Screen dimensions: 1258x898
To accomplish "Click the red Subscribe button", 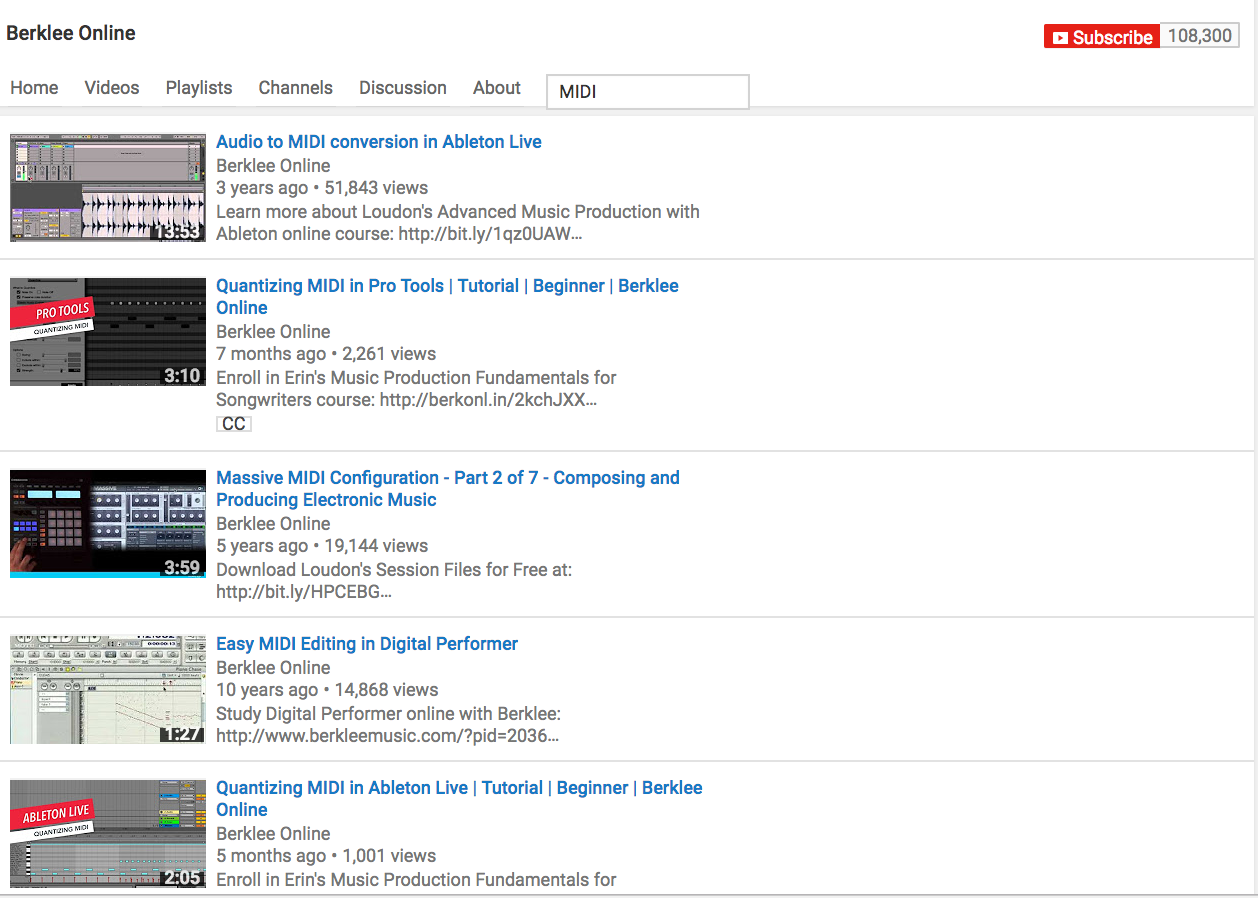I will tap(1101, 37).
